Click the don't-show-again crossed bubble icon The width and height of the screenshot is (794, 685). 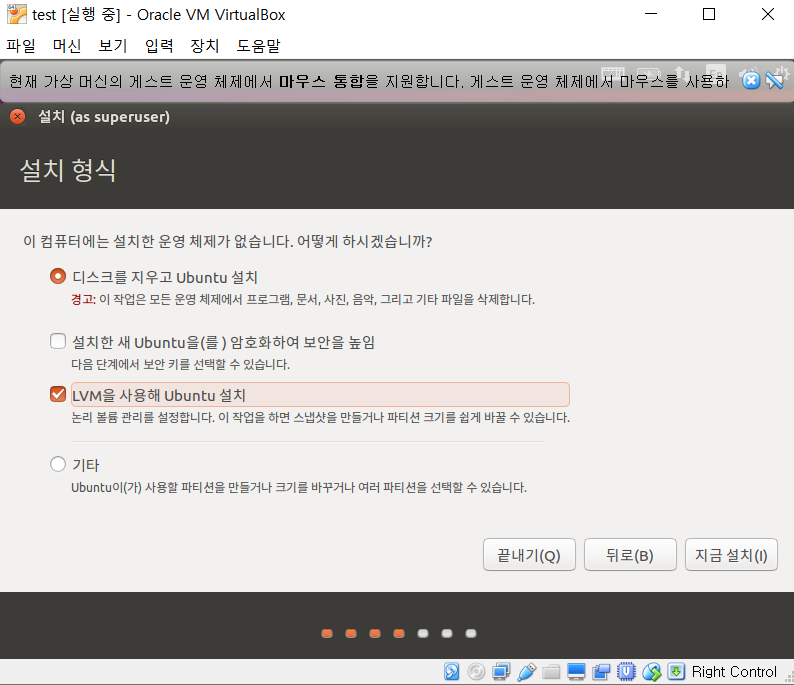coord(774,80)
